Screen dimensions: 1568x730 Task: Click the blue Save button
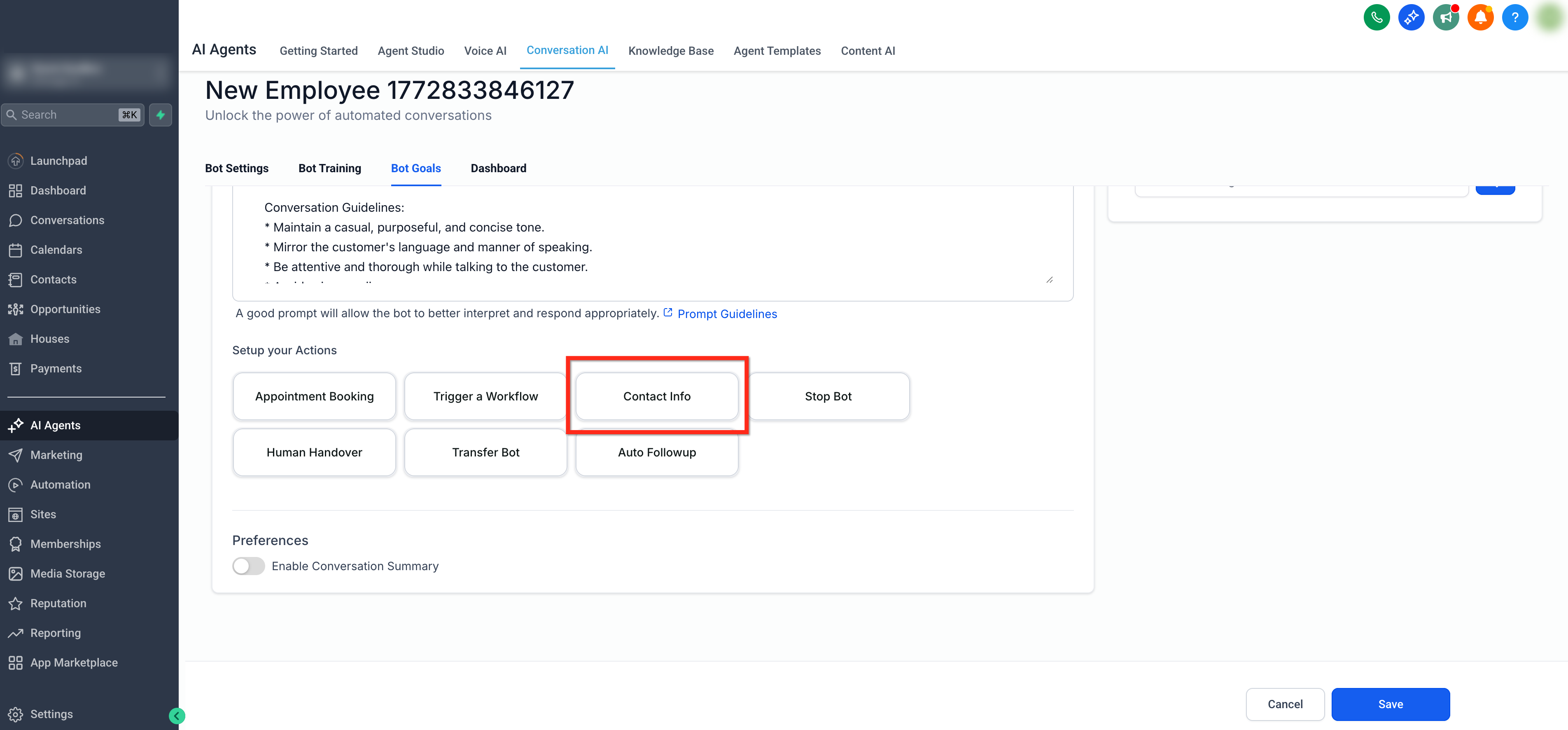pos(1390,704)
